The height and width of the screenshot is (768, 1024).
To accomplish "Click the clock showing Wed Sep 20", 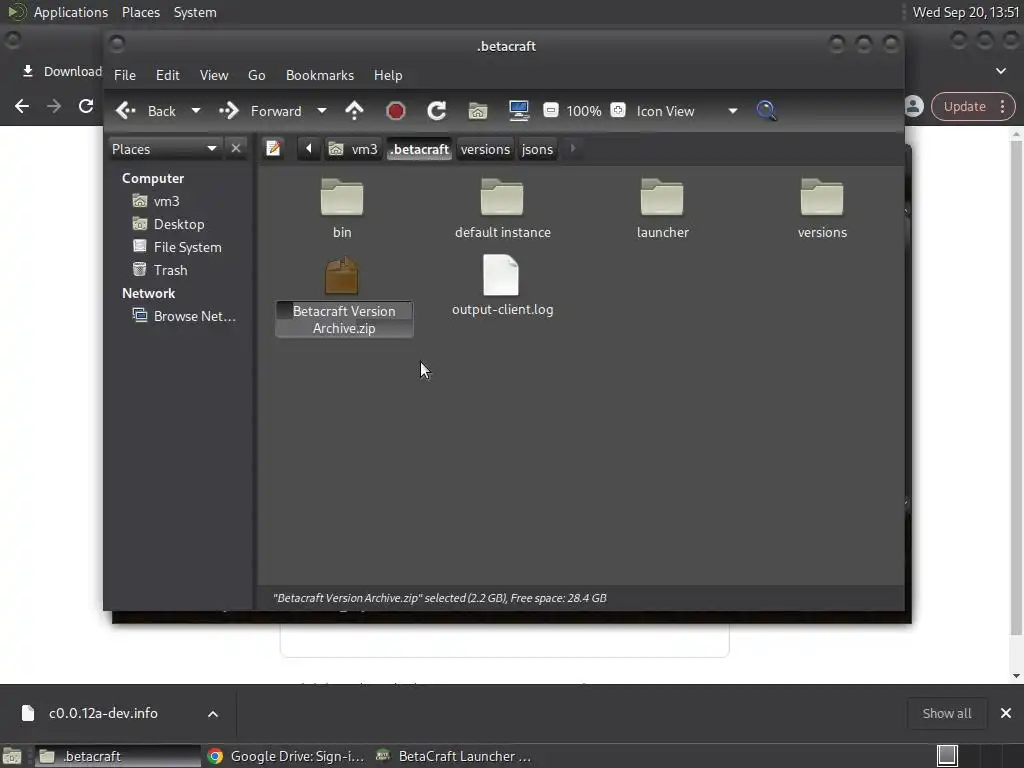I will pyautogui.click(x=966, y=12).
